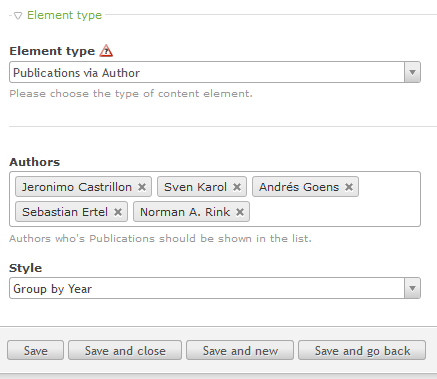Open the Group by Year style dropdown
437x379 pixels.
click(x=215, y=288)
